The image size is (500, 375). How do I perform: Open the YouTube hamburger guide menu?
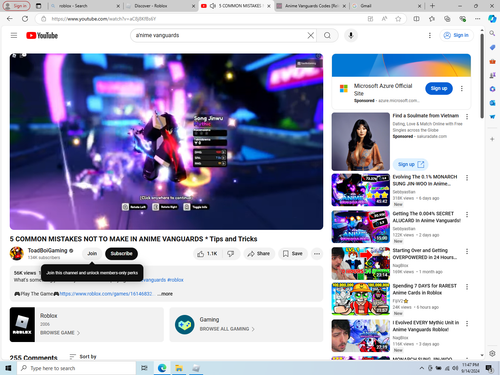click(x=14, y=35)
